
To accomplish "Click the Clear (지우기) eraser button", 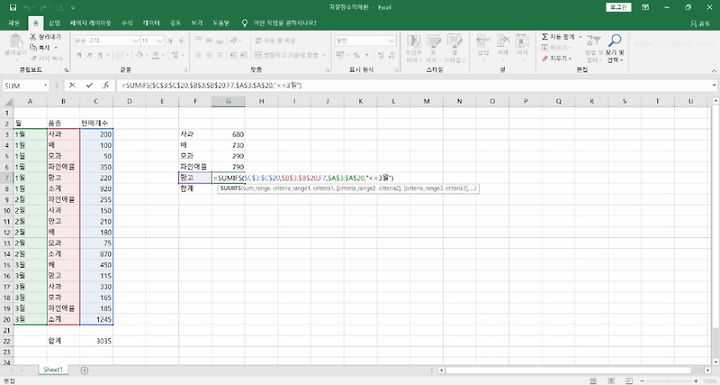I will (556, 58).
